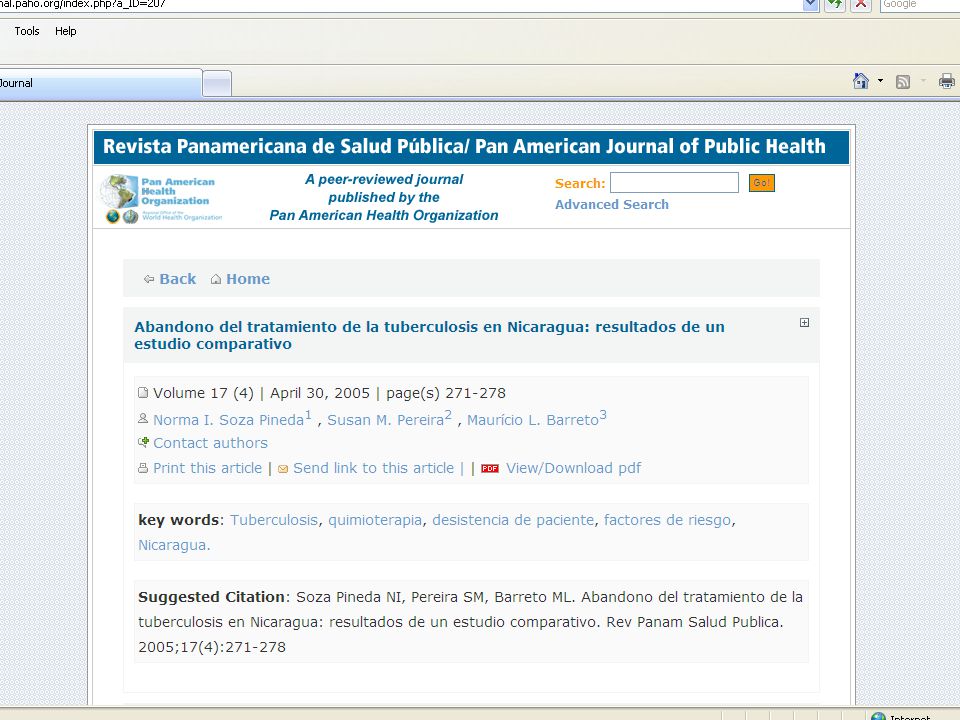Select the Journal browser tab

point(100,83)
